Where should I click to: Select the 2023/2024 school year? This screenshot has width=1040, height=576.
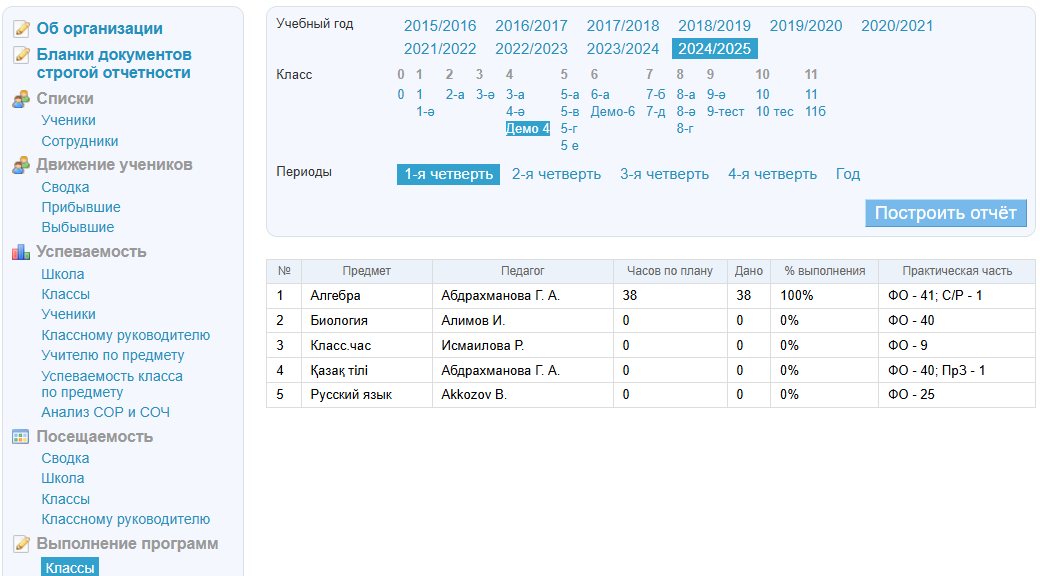pos(622,49)
